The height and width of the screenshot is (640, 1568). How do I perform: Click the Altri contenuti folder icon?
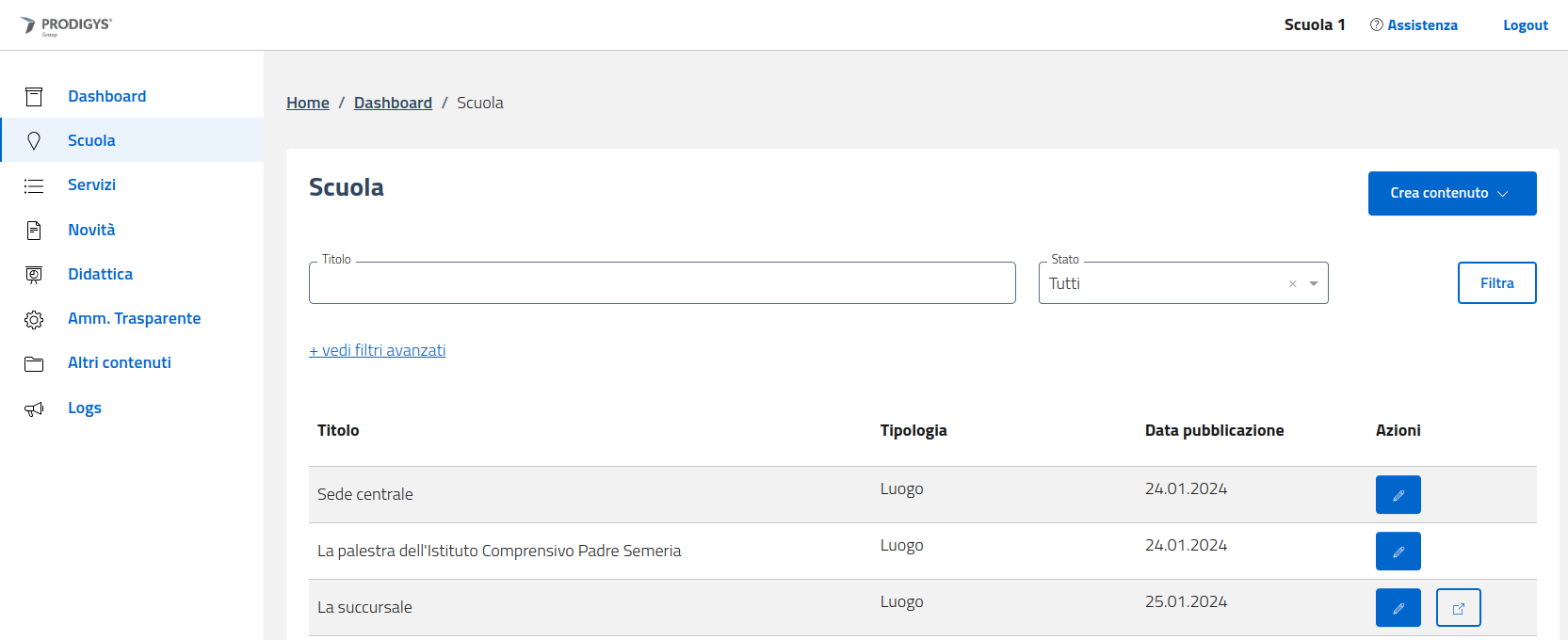pos(34,363)
